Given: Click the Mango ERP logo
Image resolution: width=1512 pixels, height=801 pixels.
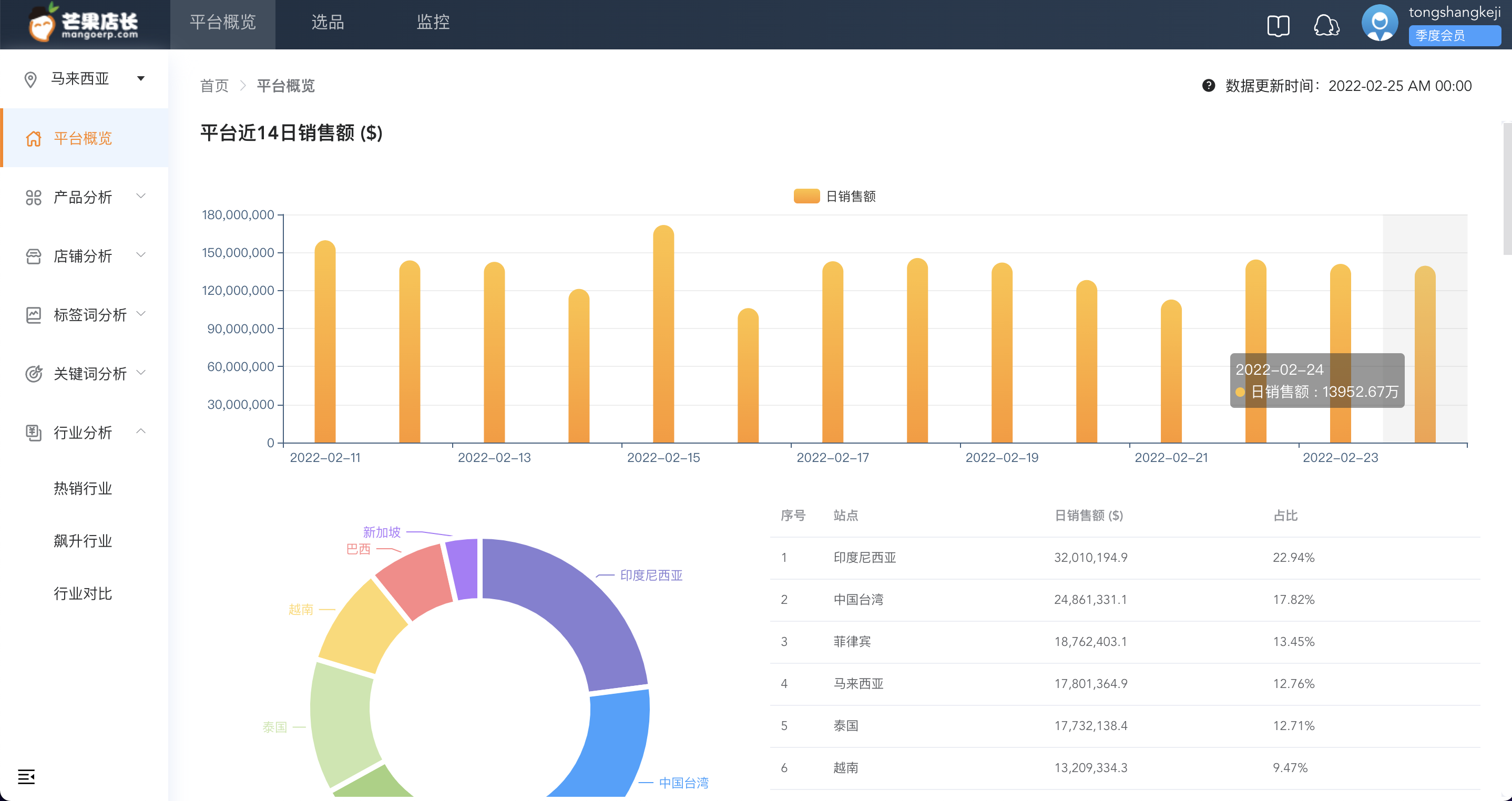Looking at the screenshot, I should coord(83,24).
